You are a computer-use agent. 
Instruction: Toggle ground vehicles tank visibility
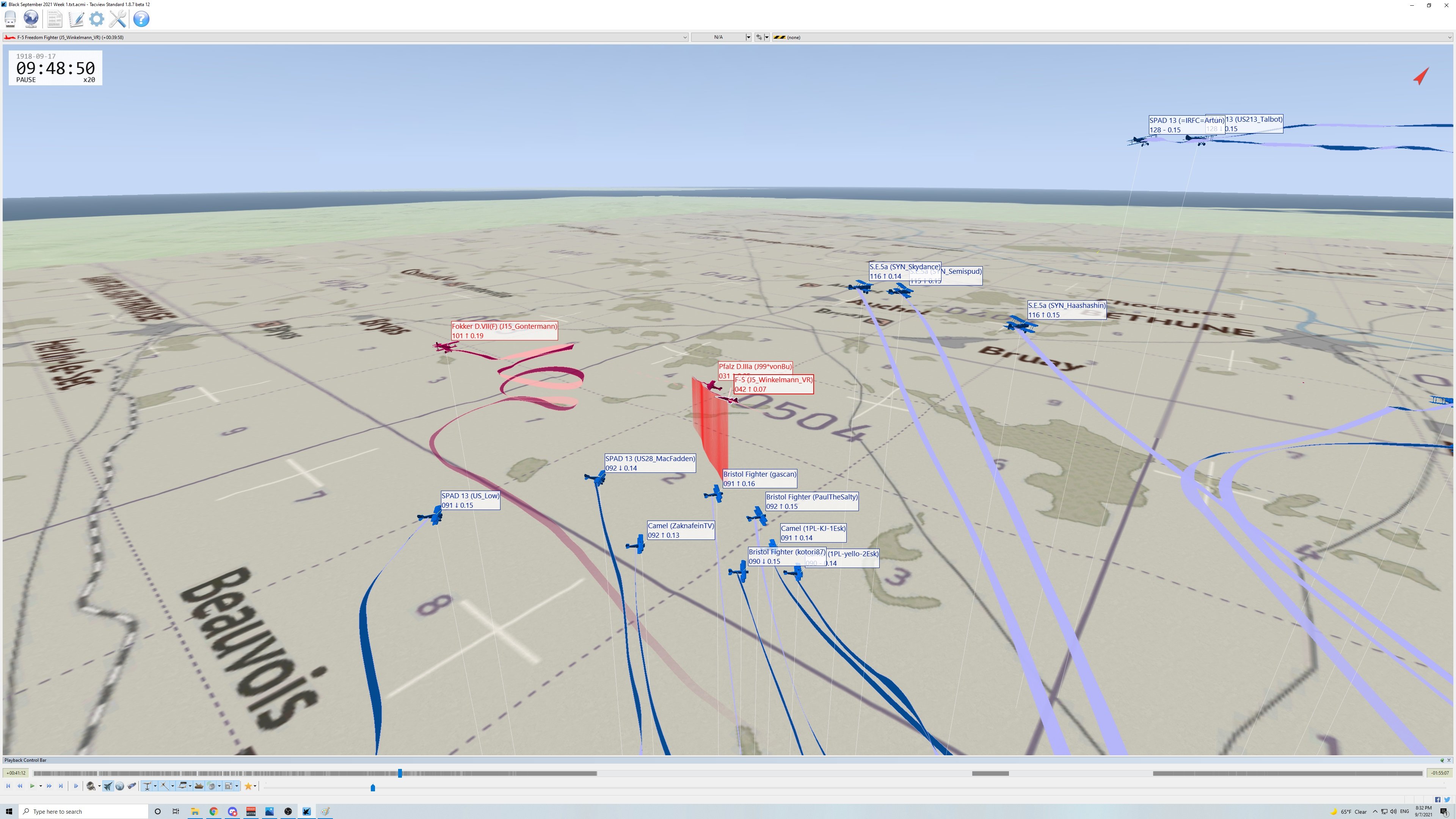coord(199,786)
